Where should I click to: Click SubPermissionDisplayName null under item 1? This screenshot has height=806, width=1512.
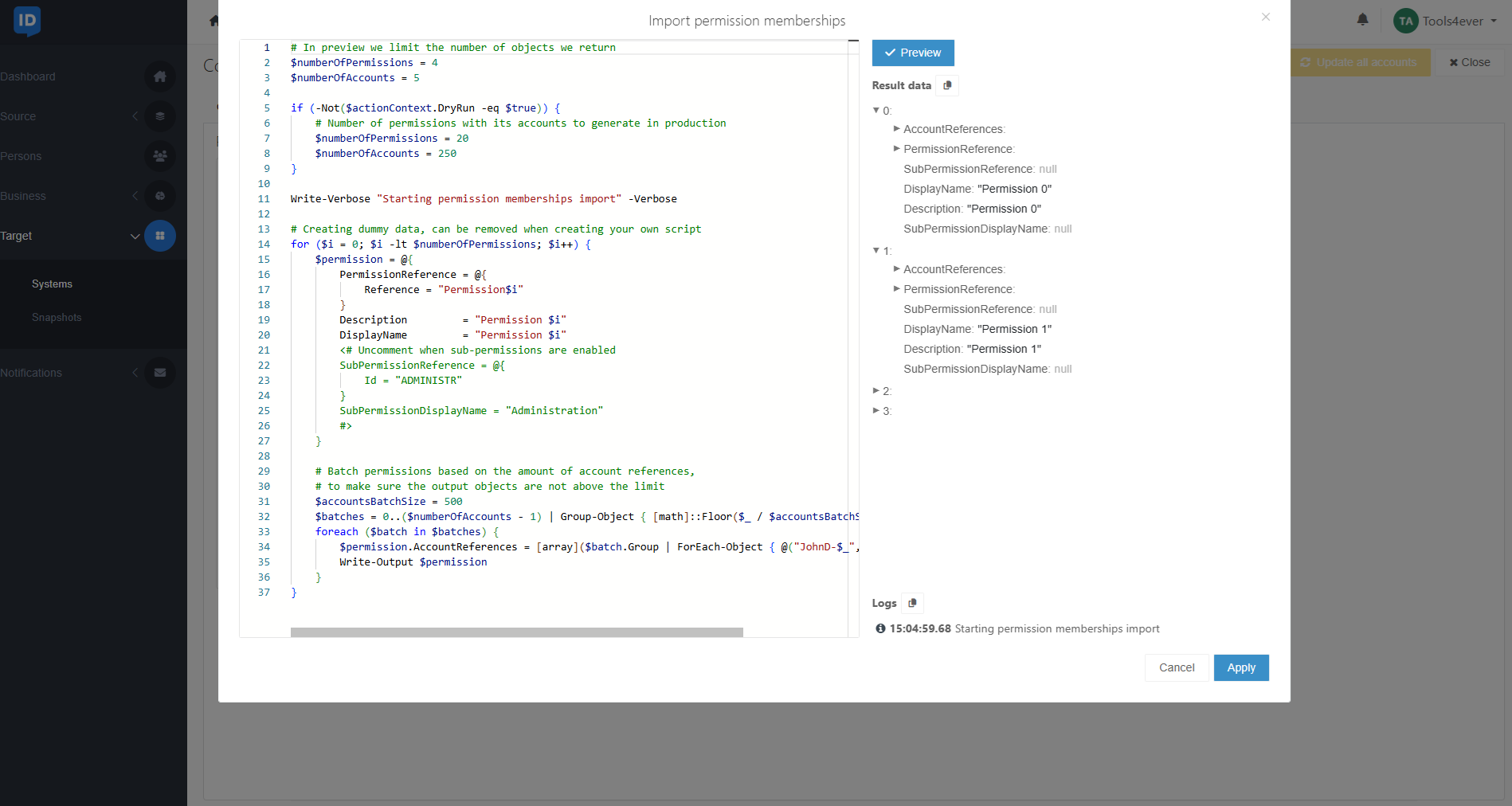coord(1063,369)
